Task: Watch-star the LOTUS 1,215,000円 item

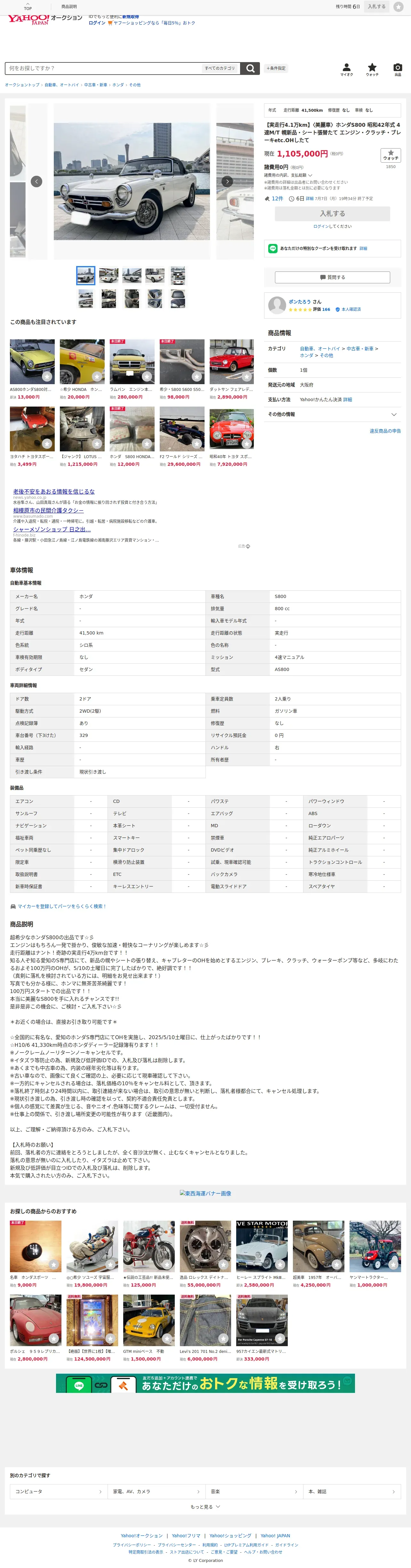Action: 97,444
